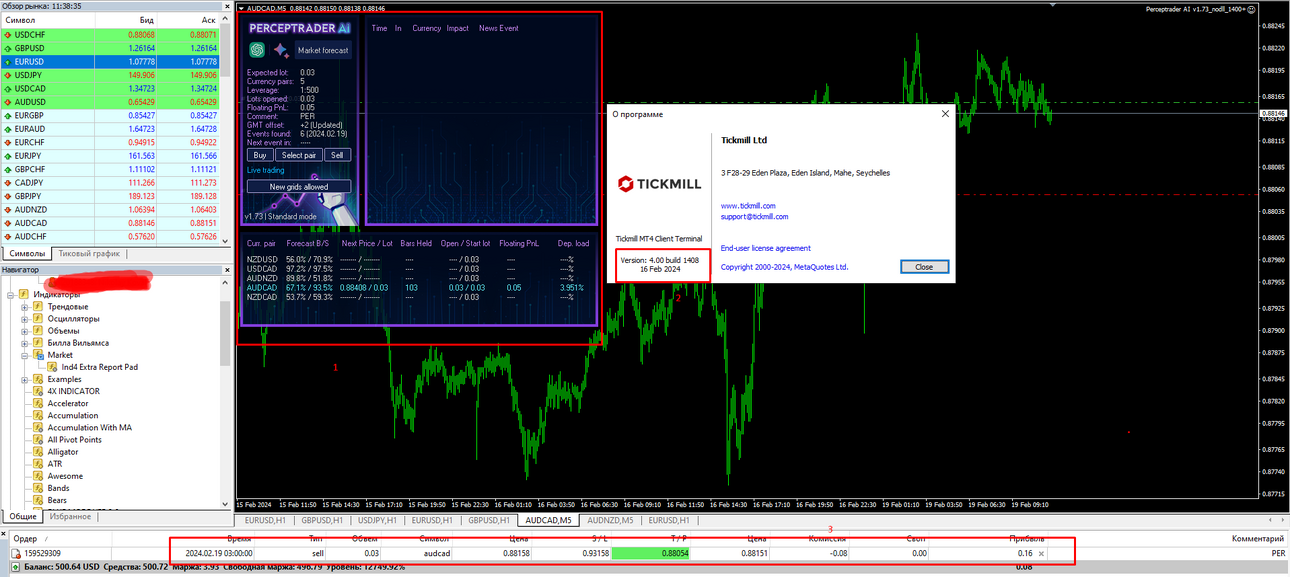1290x577 pixels.
Task: Click the Market folder icon in Navigator
Action: 38,355
